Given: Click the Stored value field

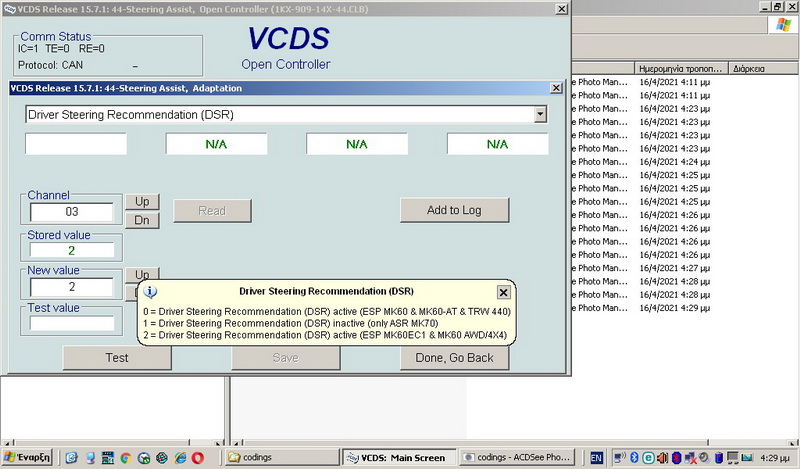Looking at the screenshot, I should click(71, 250).
